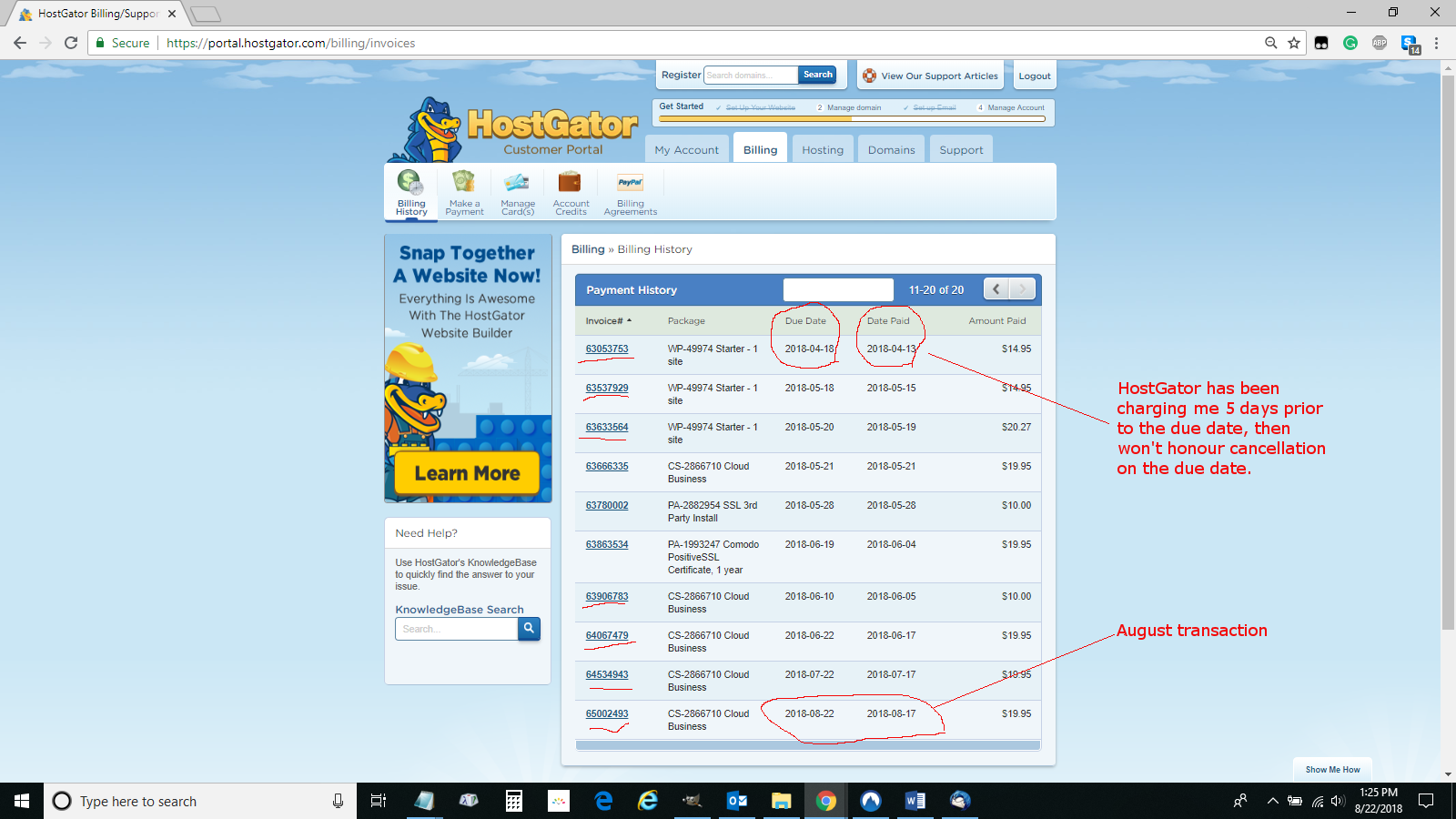Sort by the Invoice# column header

608,320
